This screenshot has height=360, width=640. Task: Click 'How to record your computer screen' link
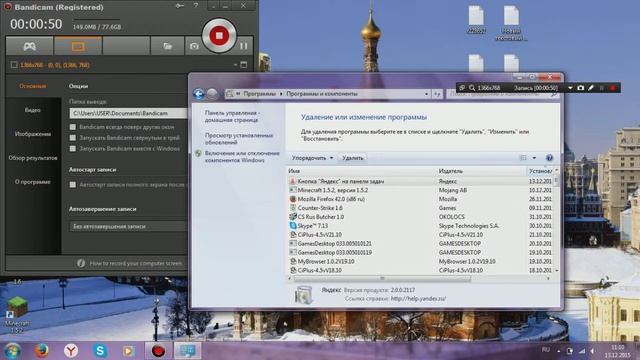pyautogui.click(x=136, y=263)
